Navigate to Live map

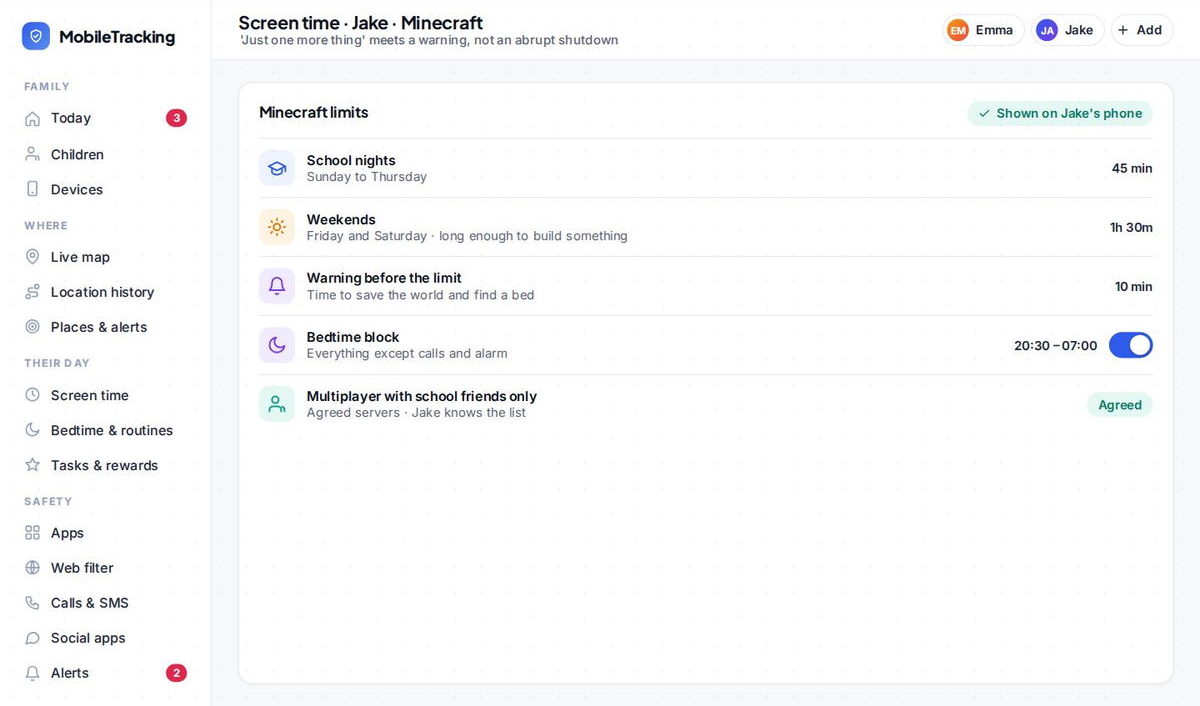[105, 257]
